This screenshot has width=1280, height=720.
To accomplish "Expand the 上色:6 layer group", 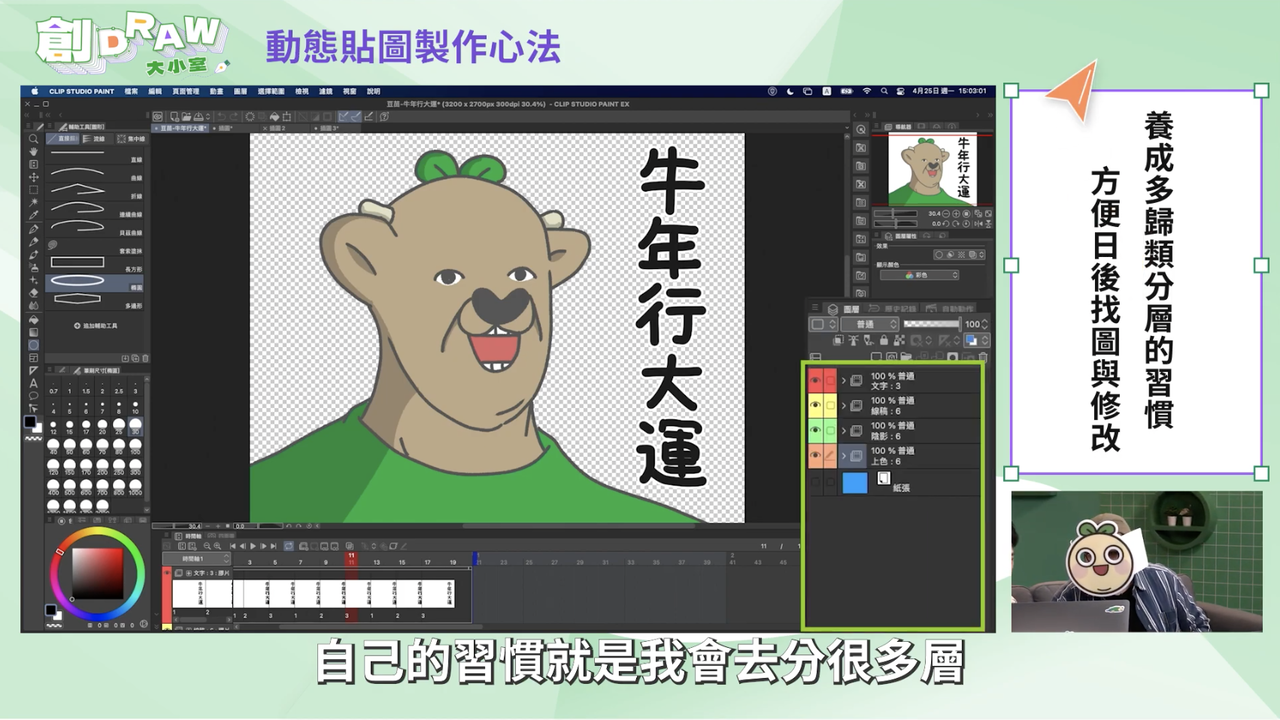I will click(x=843, y=456).
